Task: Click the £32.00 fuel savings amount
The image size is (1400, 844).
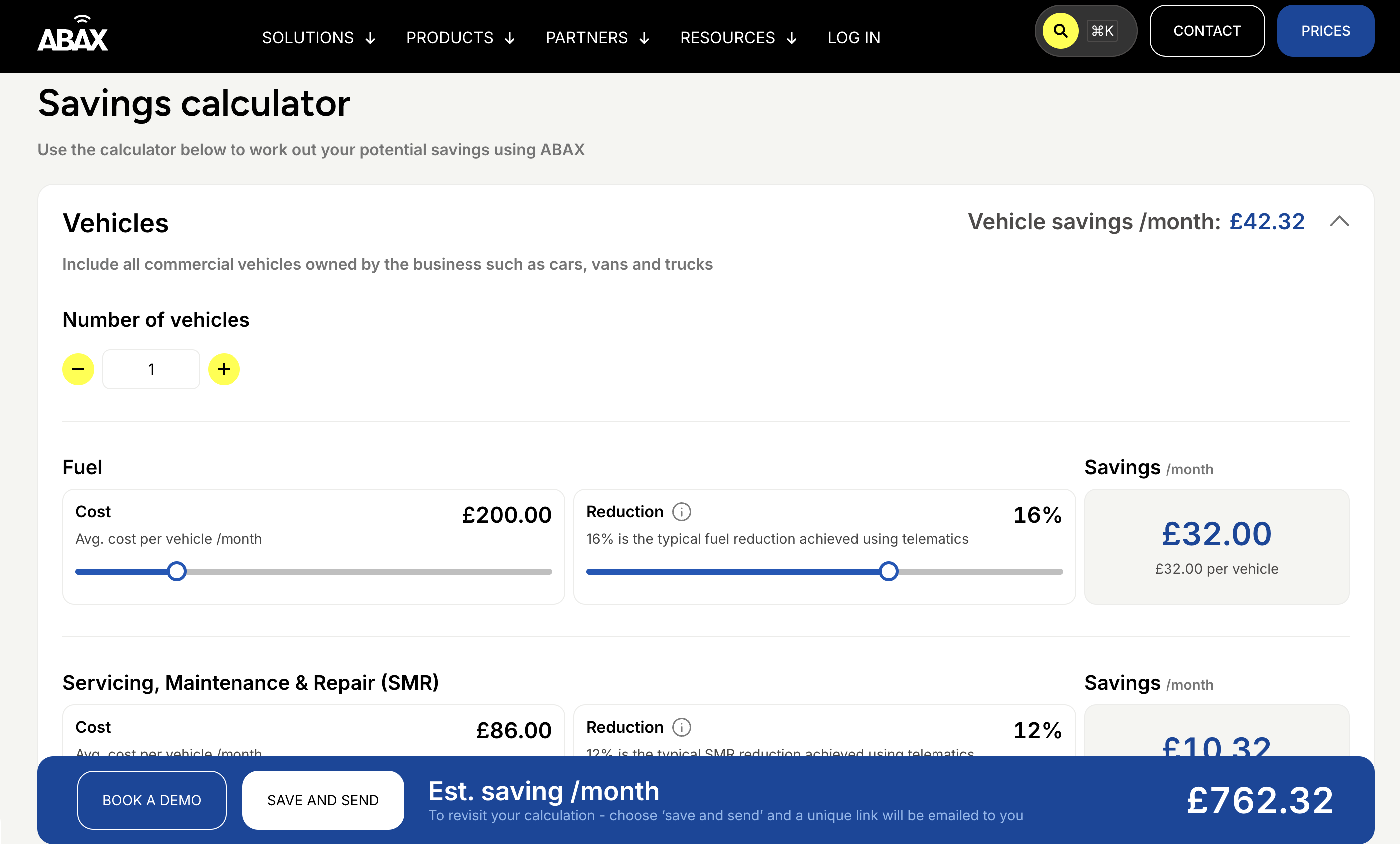Action: click(x=1216, y=534)
